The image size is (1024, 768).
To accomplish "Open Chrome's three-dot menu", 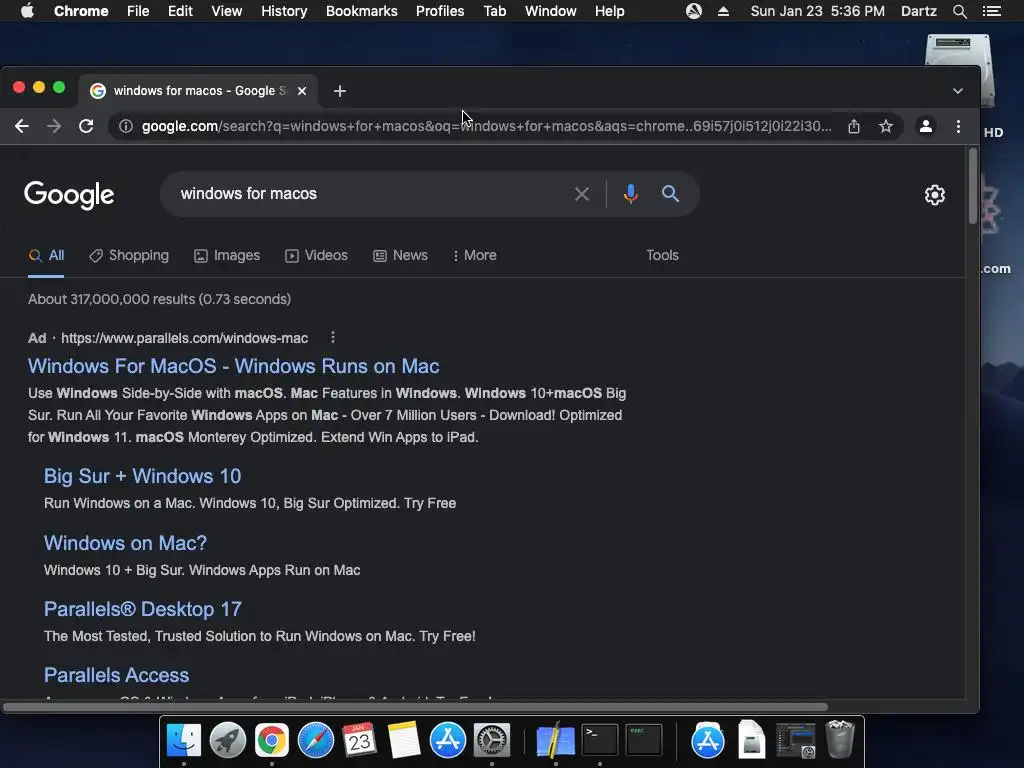I will (x=958, y=126).
